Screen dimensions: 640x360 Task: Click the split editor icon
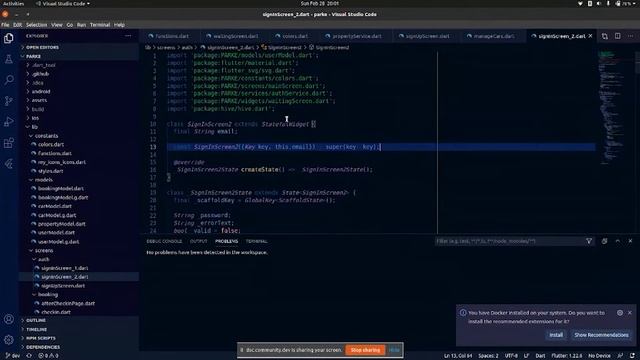(618, 36)
